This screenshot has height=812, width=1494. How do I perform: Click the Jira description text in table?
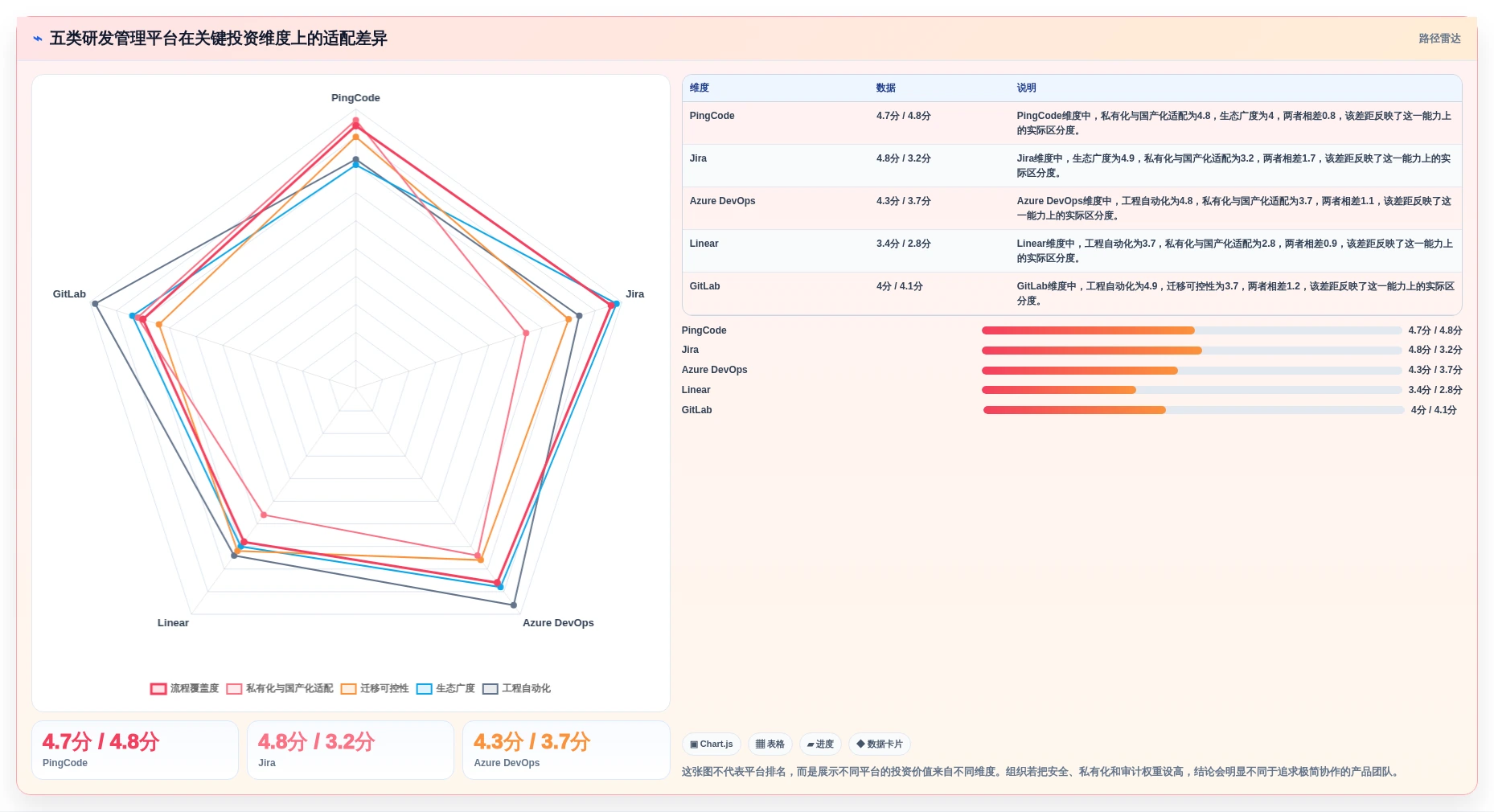[1234, 166]
